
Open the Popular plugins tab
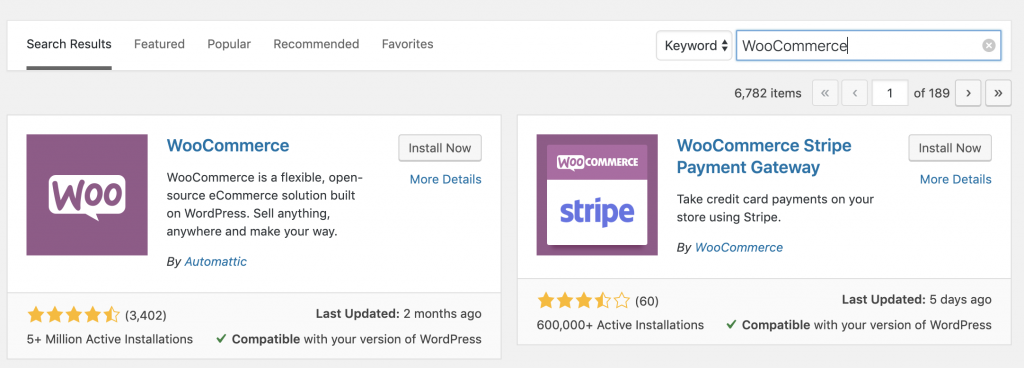click(229, 44)
